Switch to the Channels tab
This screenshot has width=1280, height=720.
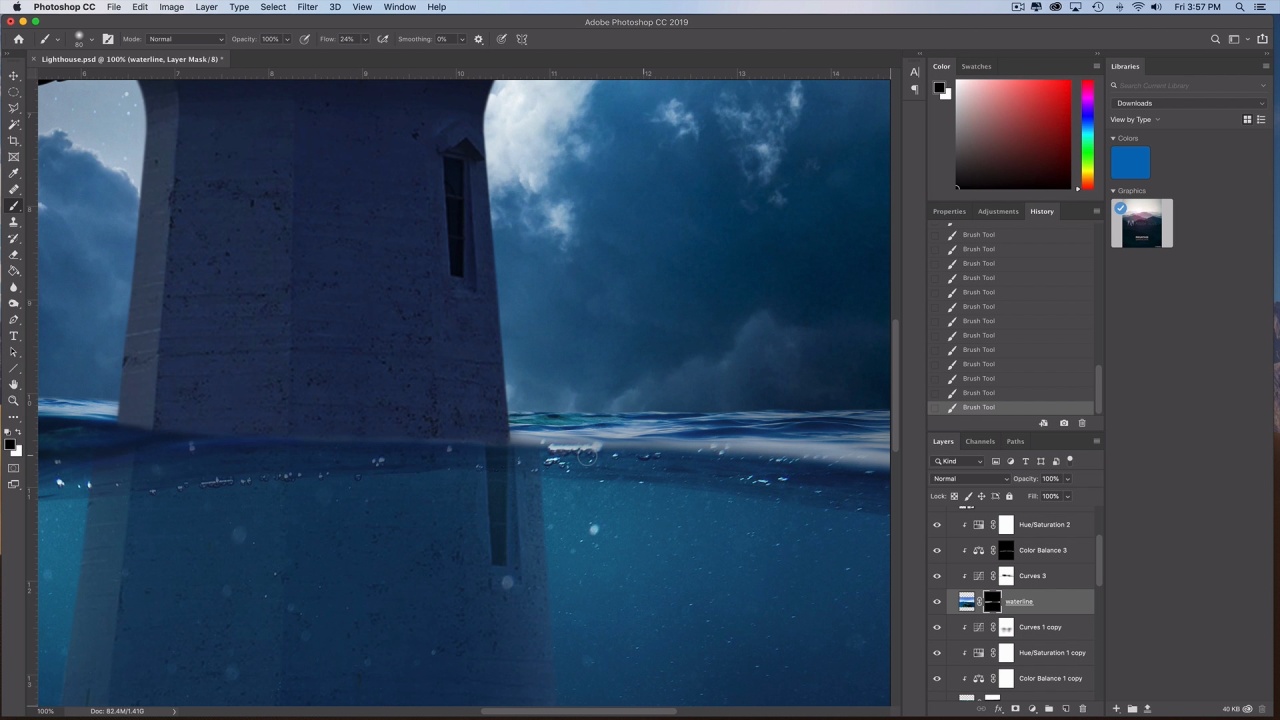[x=979, y=441]
